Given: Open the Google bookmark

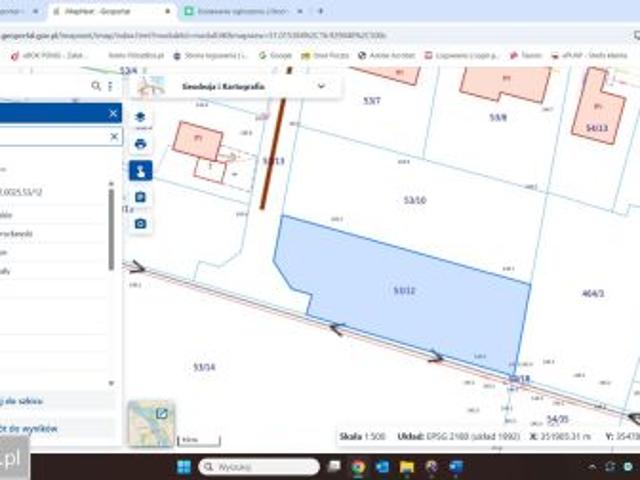Looking at the screenshot, I should coord(274,56).
